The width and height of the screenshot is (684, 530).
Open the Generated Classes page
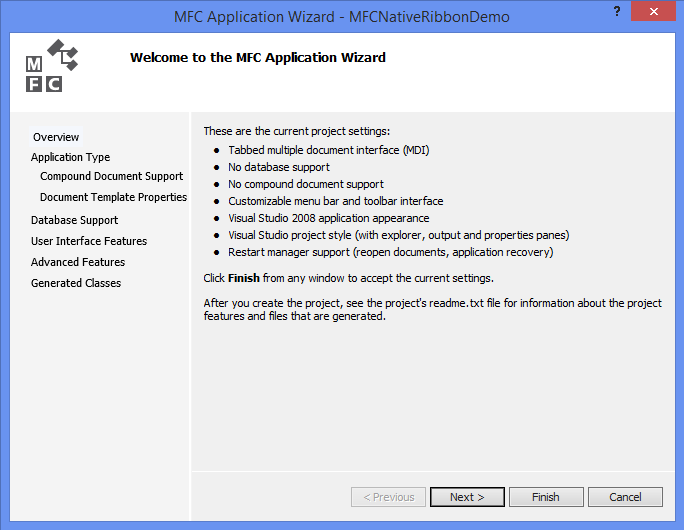[76, 283]
